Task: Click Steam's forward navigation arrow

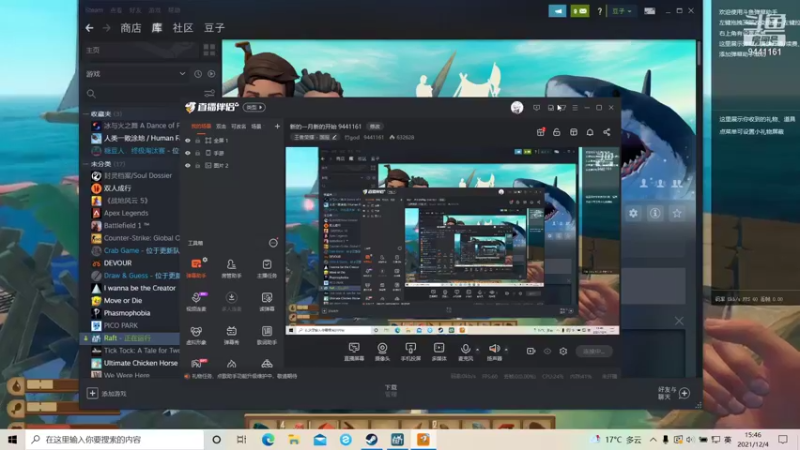Action: coord(107,28)
